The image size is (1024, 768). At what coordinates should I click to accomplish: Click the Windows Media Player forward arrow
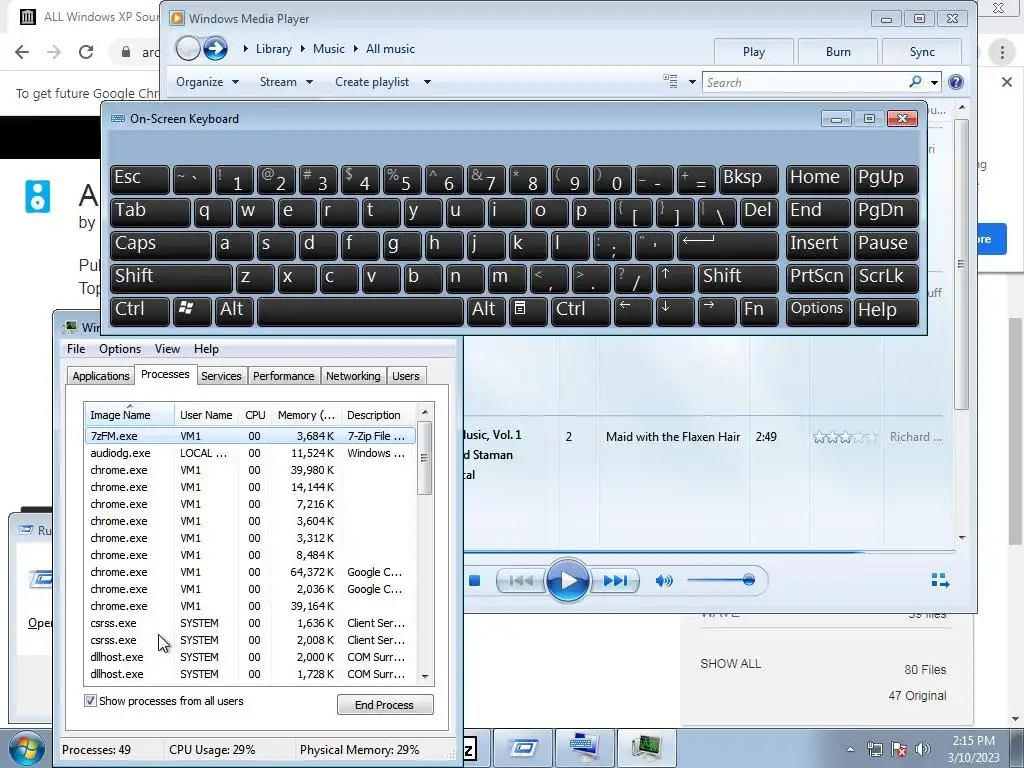215,48
